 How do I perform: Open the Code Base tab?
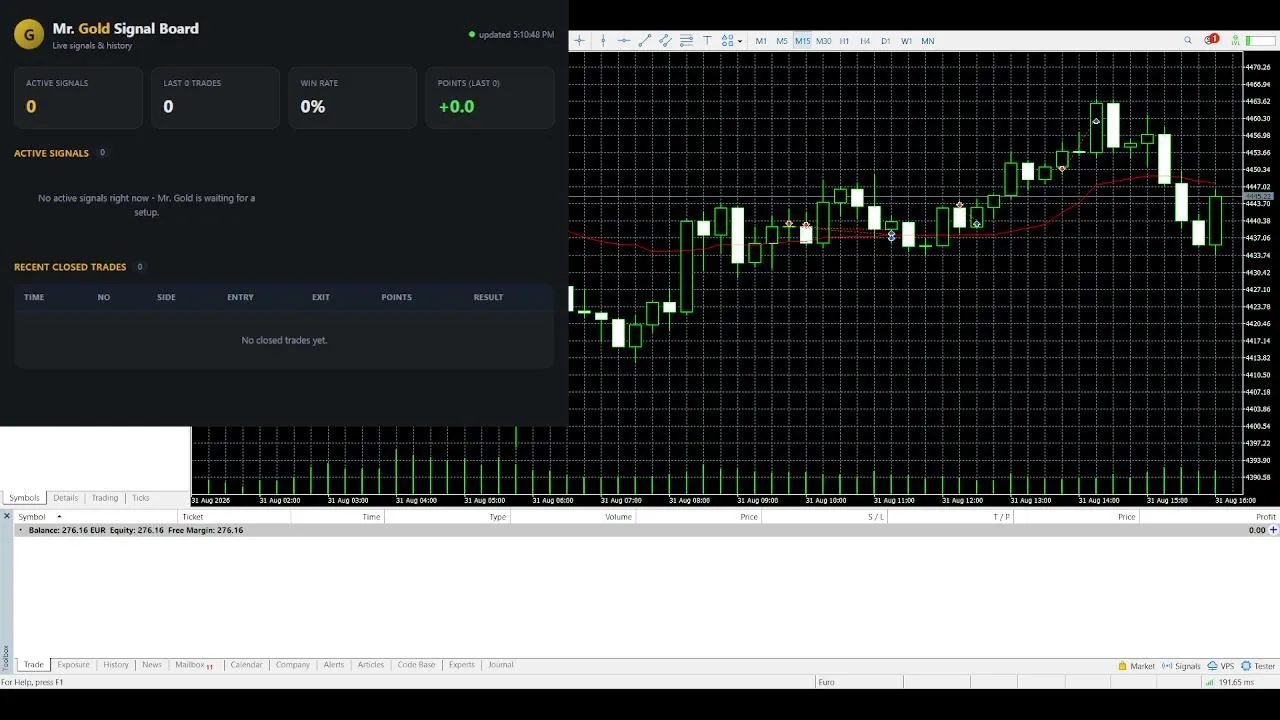(x=416, y=665)
